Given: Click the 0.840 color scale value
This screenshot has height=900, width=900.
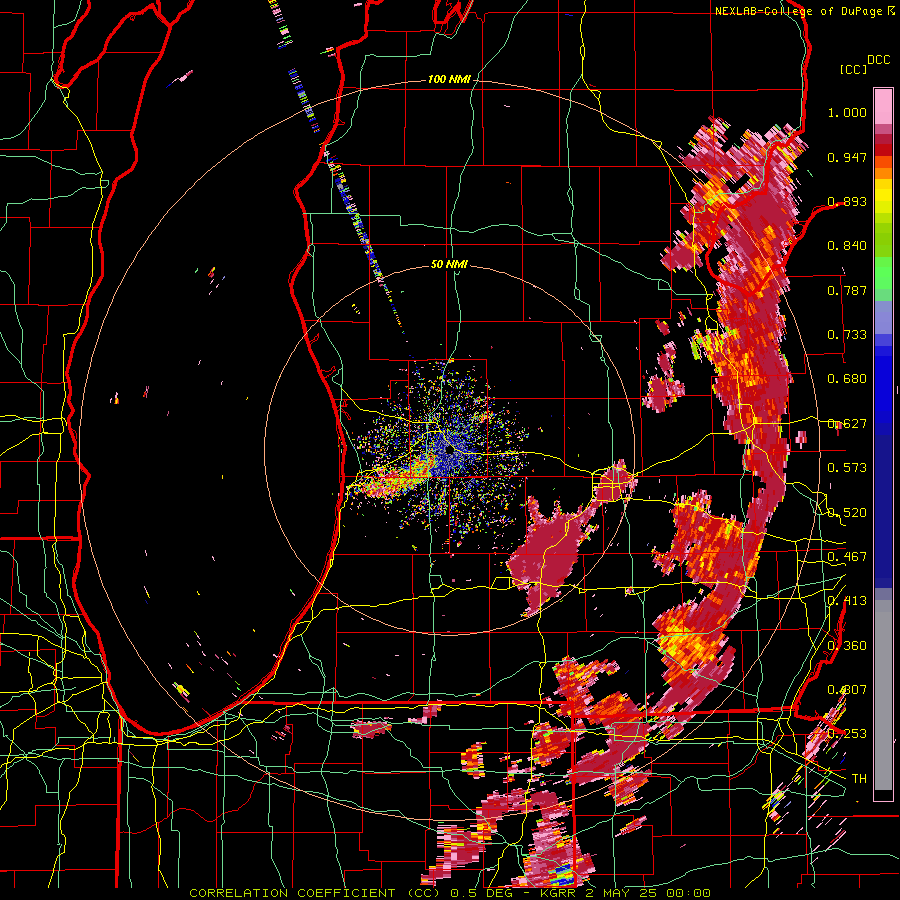Looking at the screenshot, I should (x=847, y=246).
